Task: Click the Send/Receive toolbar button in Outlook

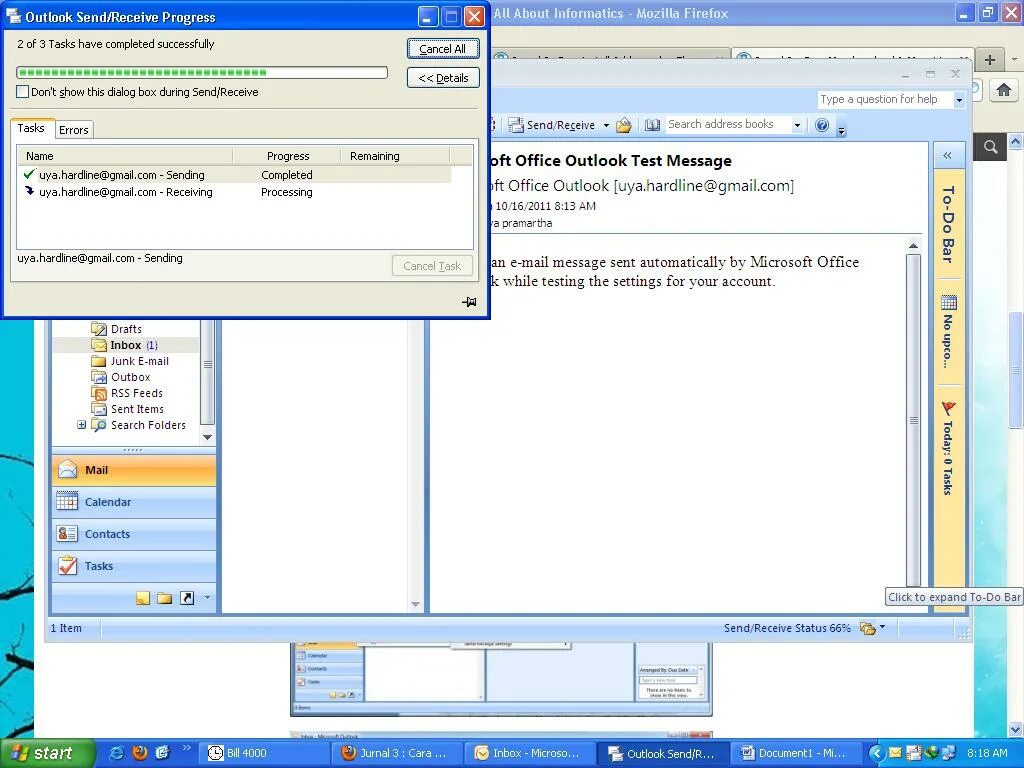Action: click(552, 125)
